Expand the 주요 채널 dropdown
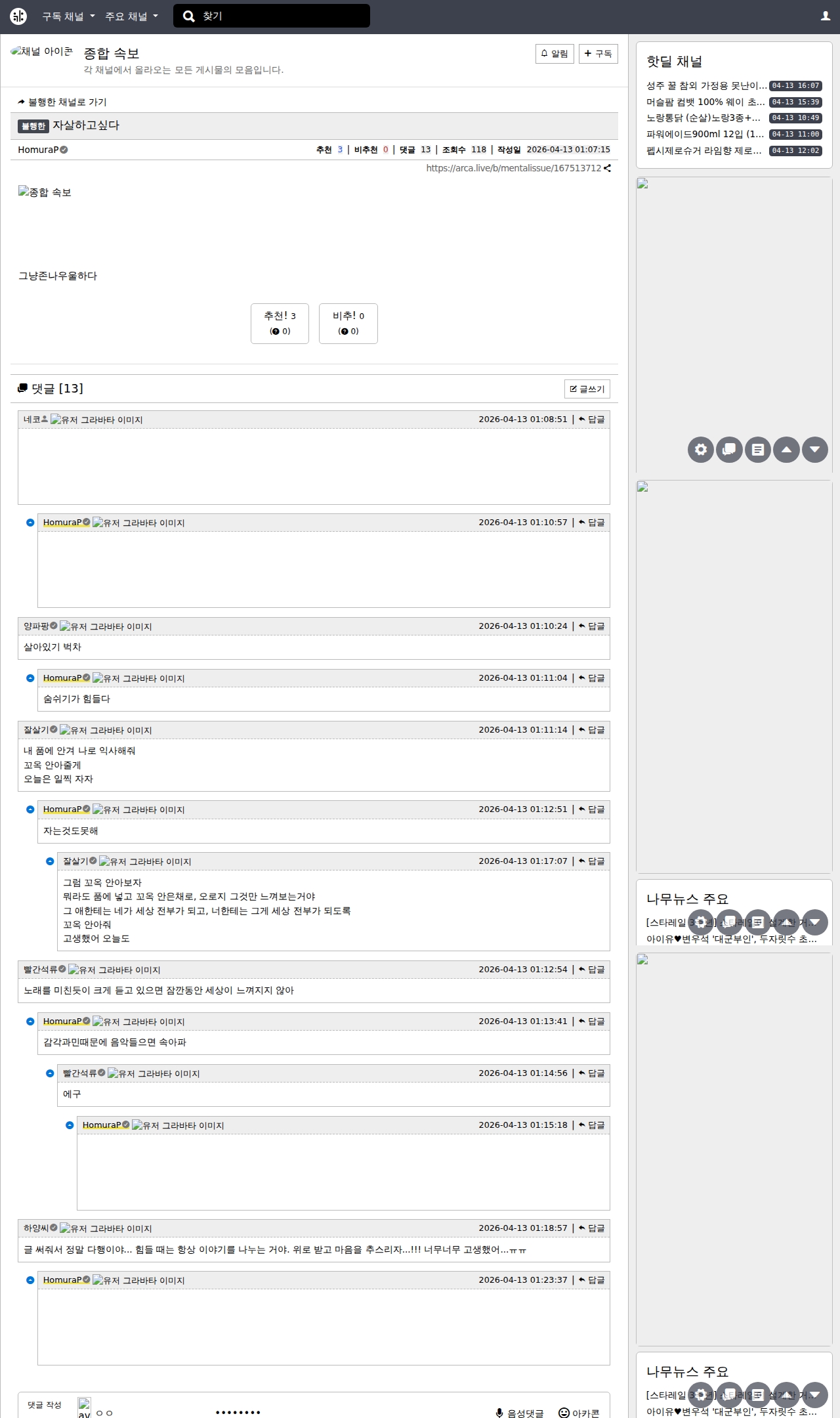840x1418 pixels. pyautogui.click(x=131, y=16)
